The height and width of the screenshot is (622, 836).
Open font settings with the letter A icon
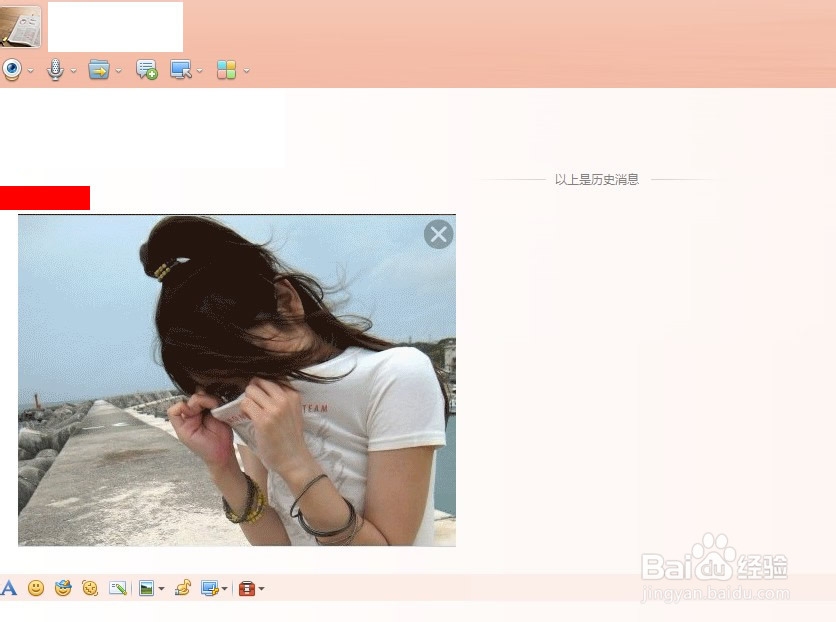[x=9, y=588]
